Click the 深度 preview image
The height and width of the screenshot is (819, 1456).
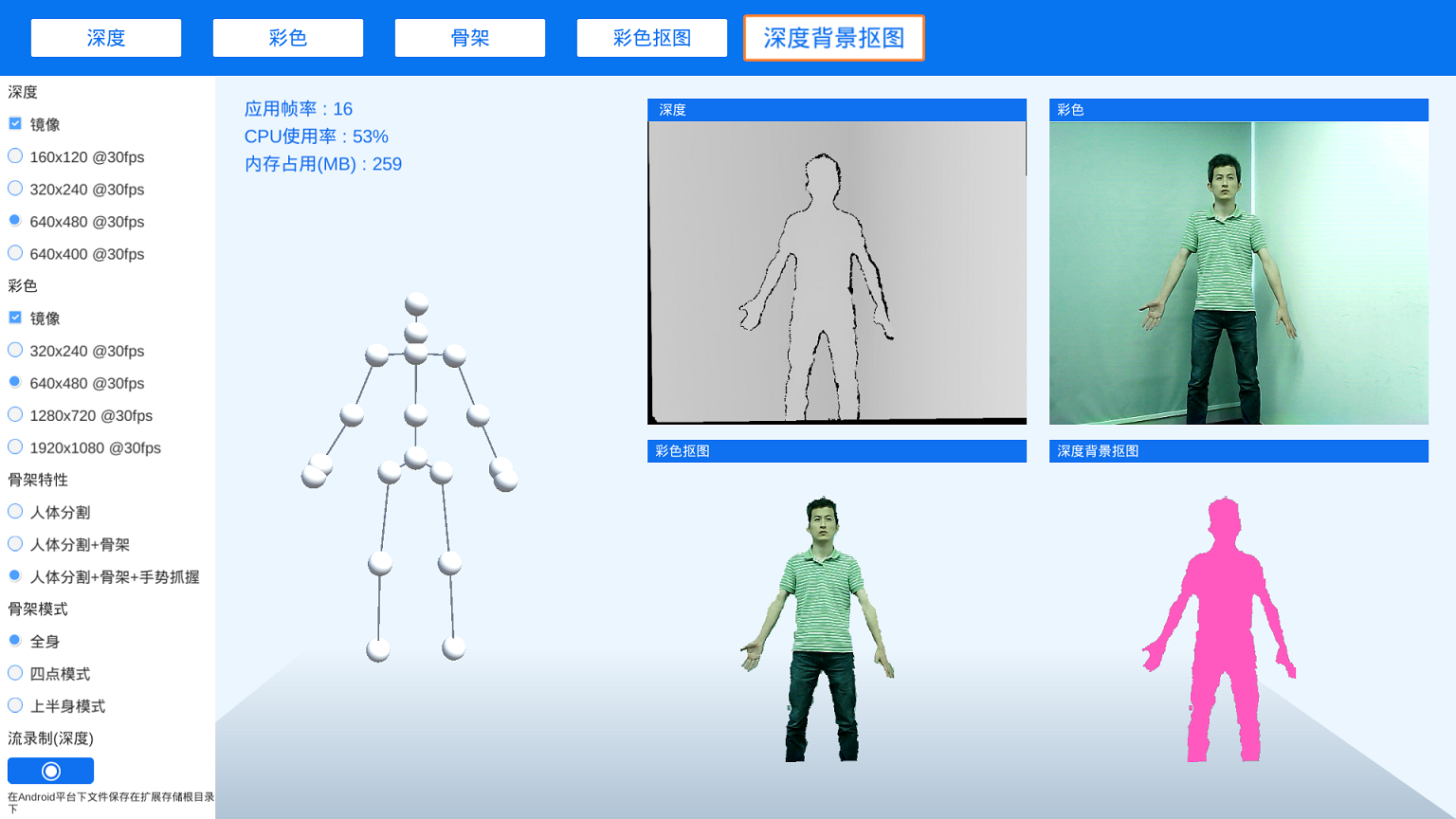[837, 272]
